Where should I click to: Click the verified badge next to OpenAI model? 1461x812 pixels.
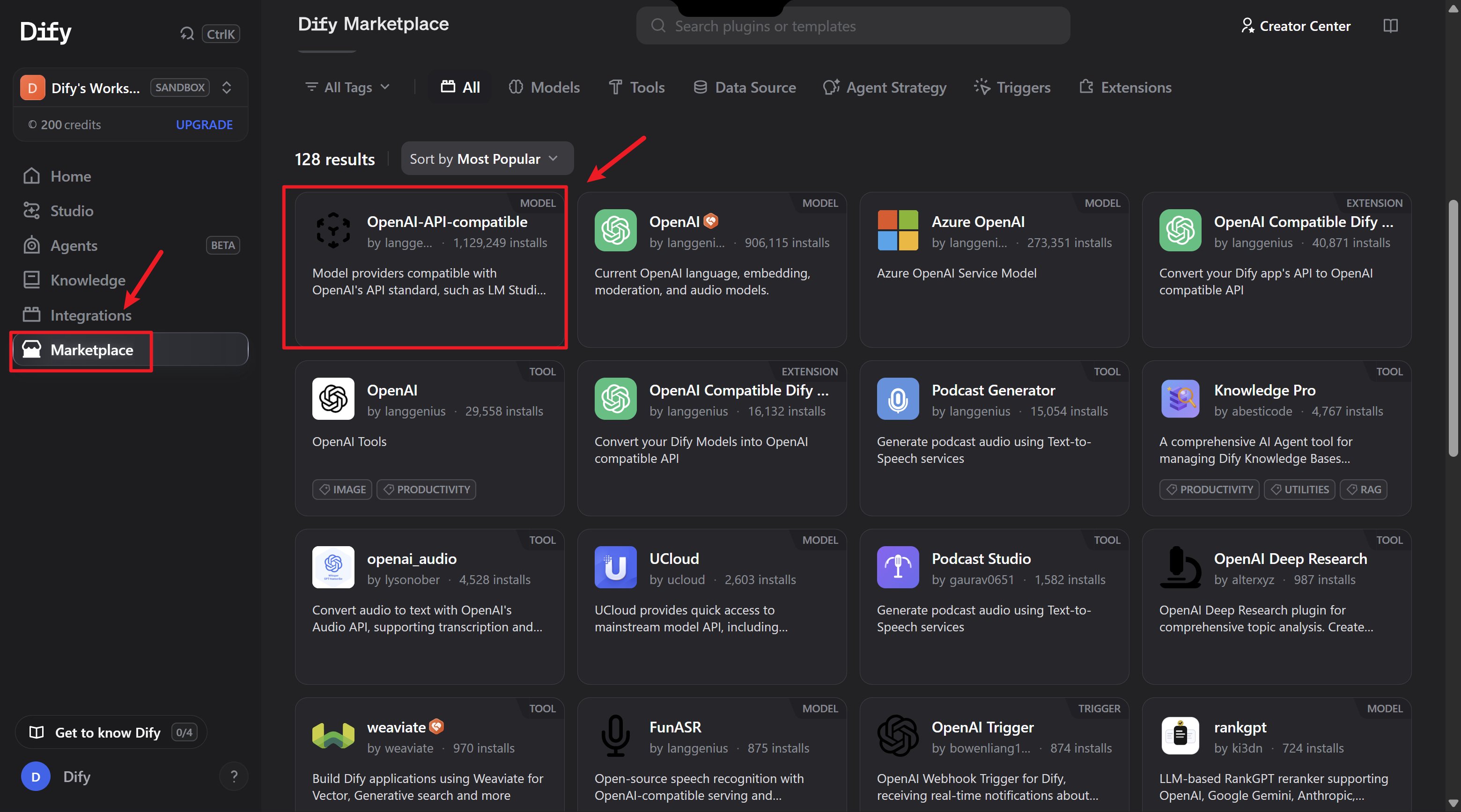click(711, 221)
